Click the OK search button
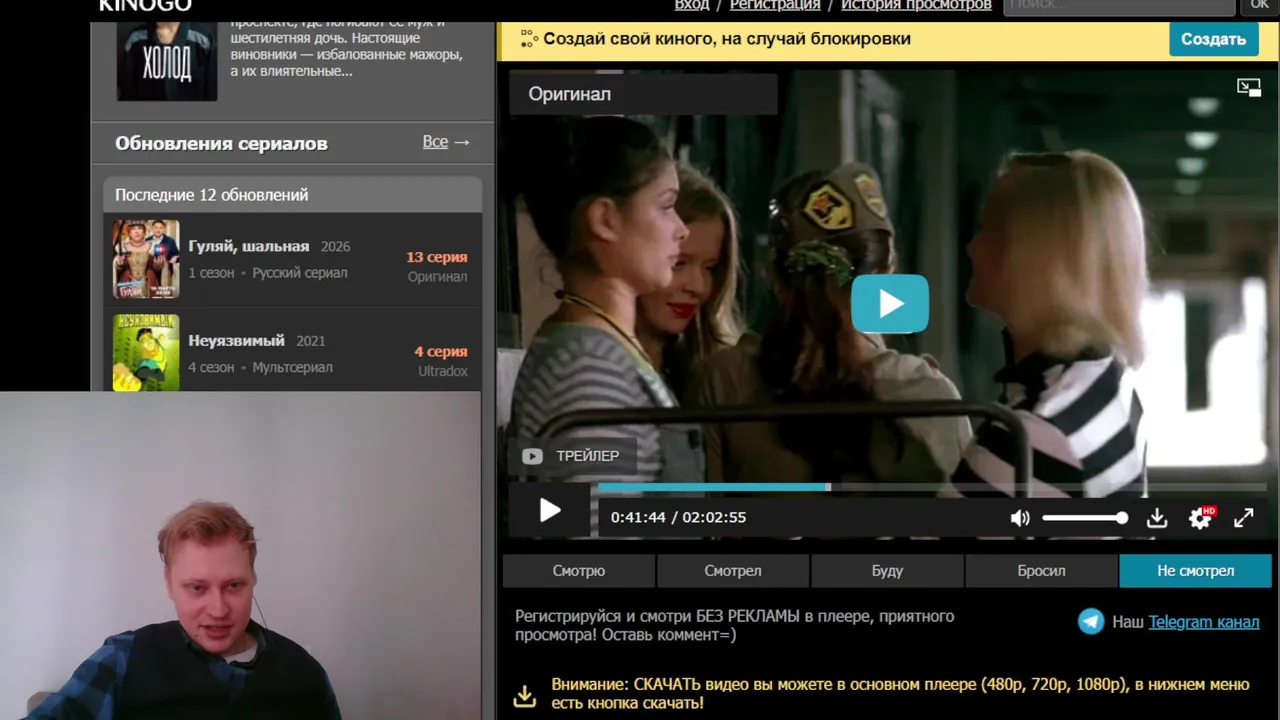The image size is (1280, 720). [x=1259, y=6]
